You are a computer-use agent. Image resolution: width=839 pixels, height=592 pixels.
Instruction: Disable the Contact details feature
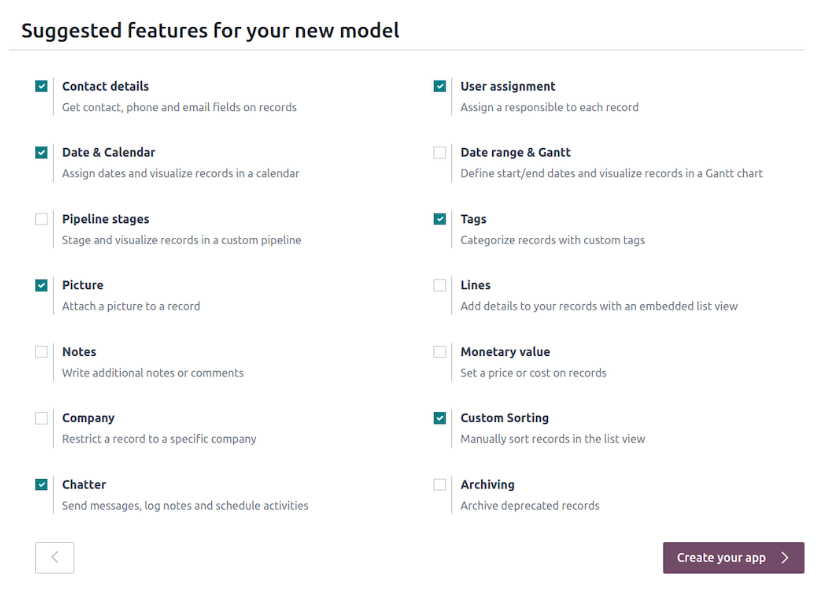click(x=41, y=85)
